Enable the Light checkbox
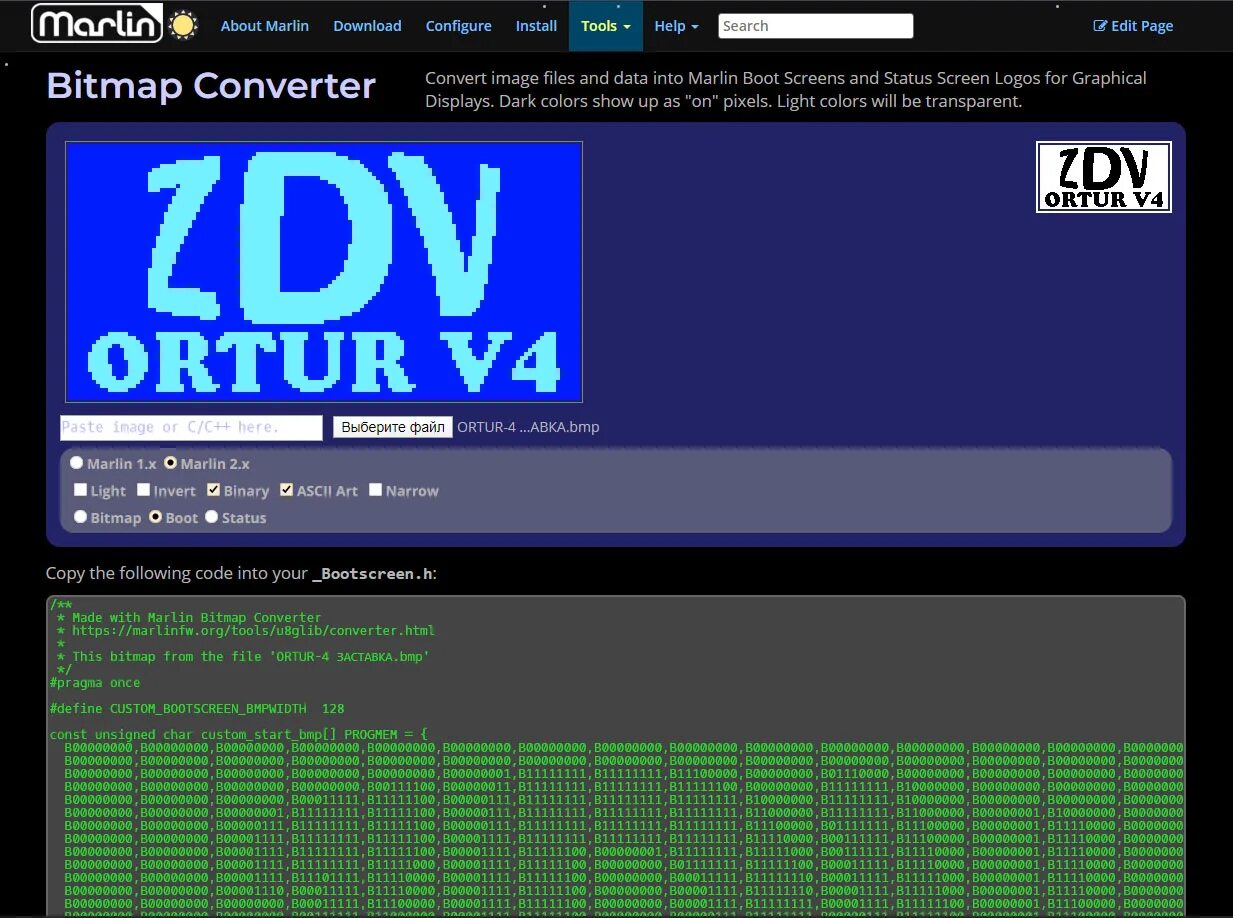Viewport: 1233px width, 918px height. (x=81, y=490)
